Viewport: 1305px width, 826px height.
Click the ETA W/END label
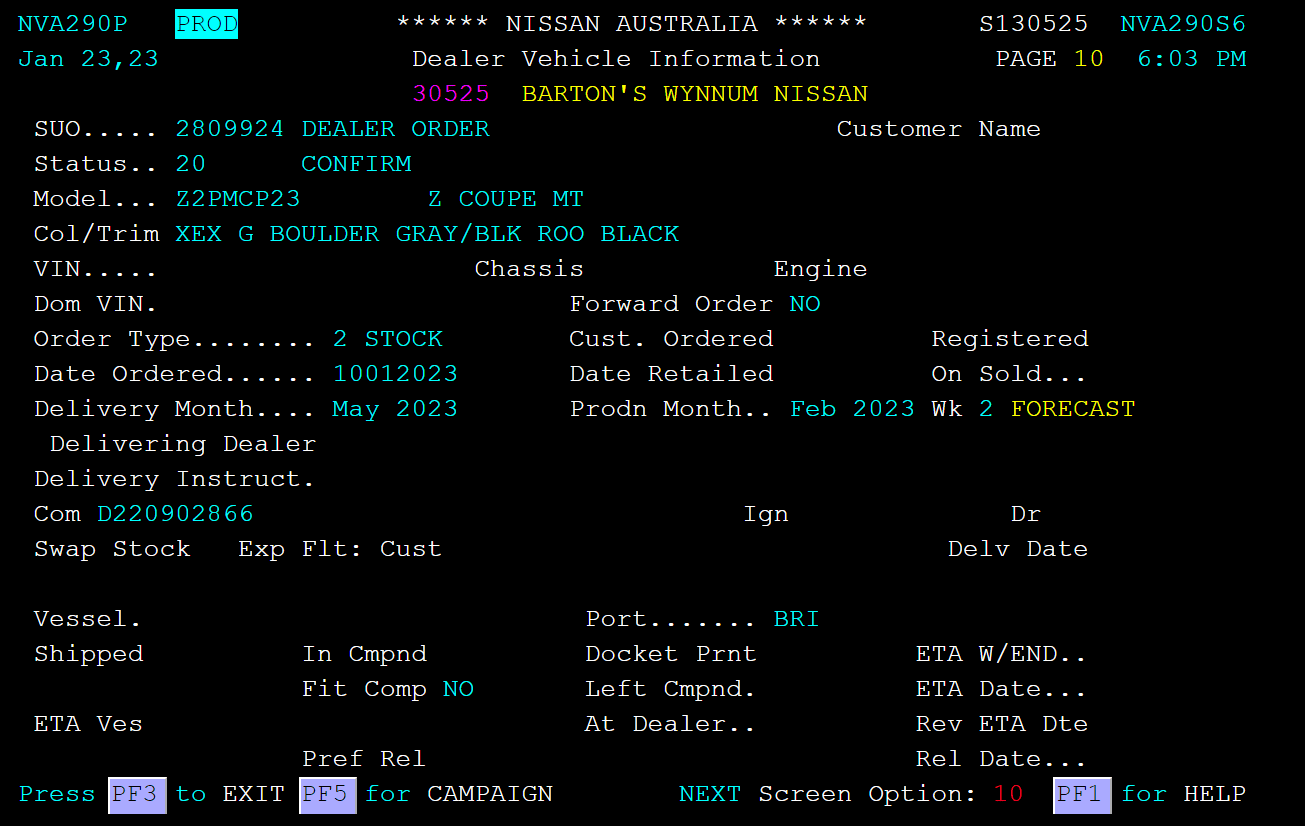point(1001,654)
